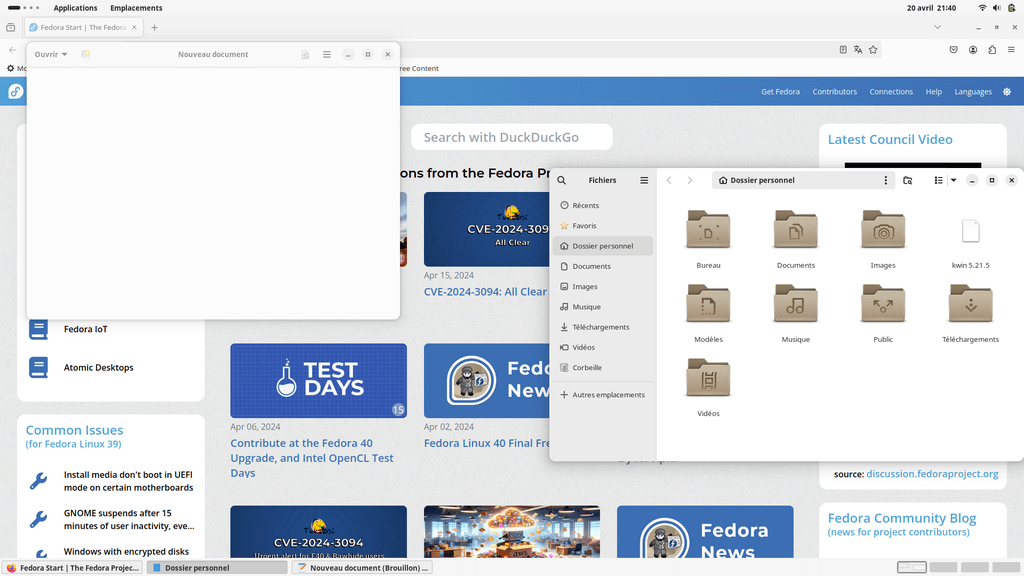Open view options dropdown arrow in Fichiers
1024x576 pixels.
[953, 180]
